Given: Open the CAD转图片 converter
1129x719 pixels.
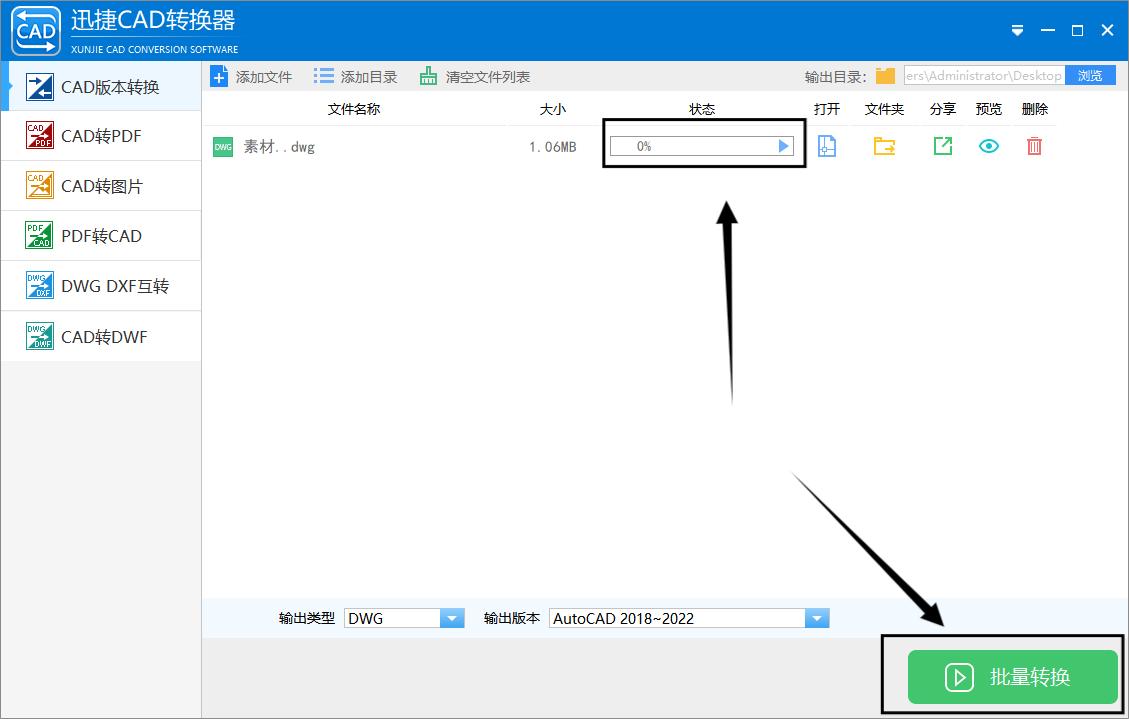Looking at the screenshot, I should 101,186.
